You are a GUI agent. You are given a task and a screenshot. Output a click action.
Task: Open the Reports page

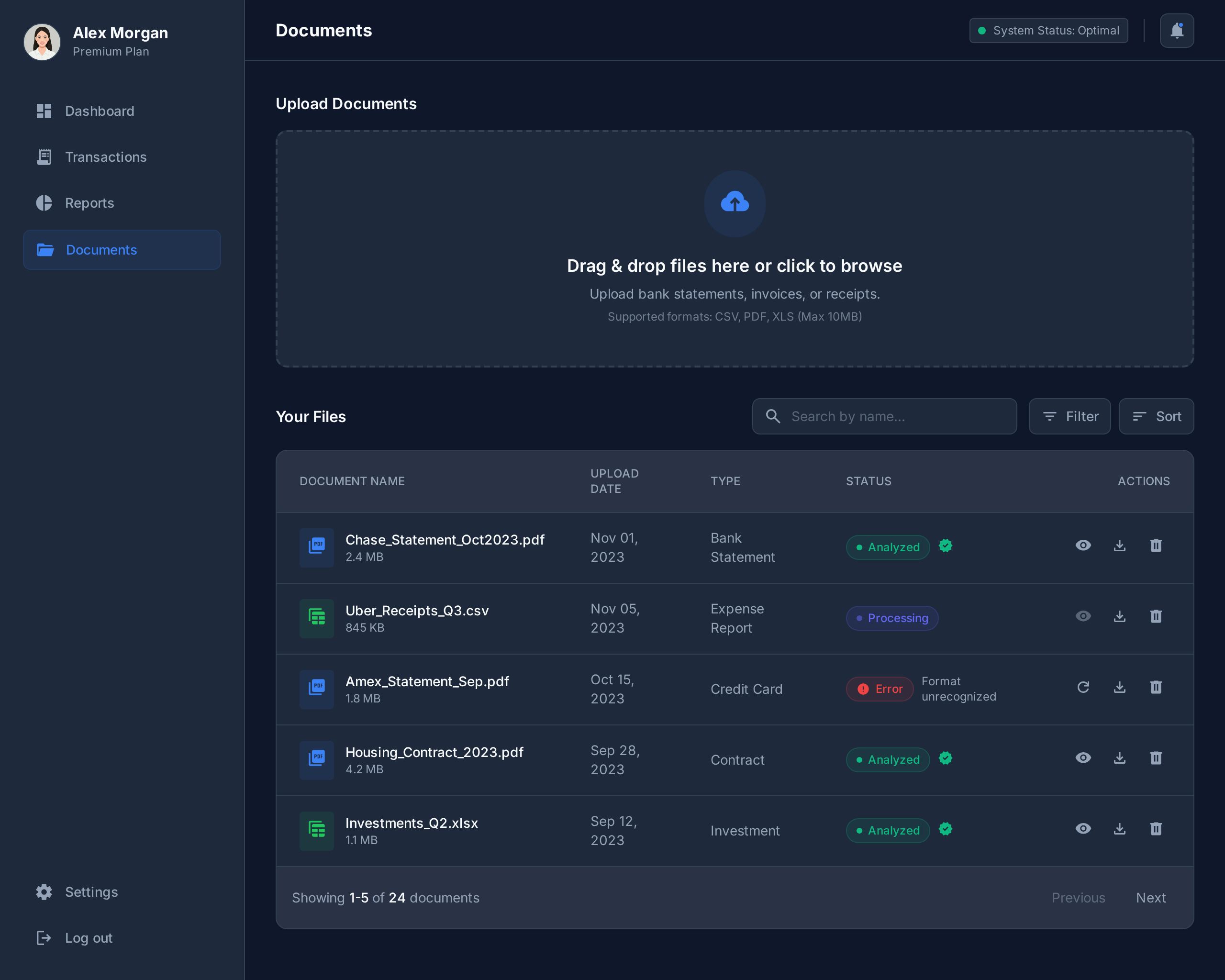point(89,203)
